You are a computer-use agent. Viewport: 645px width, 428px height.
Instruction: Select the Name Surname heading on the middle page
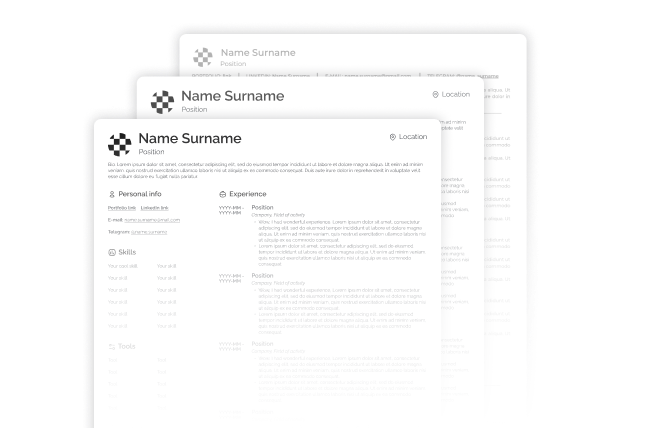coord(233,96)
